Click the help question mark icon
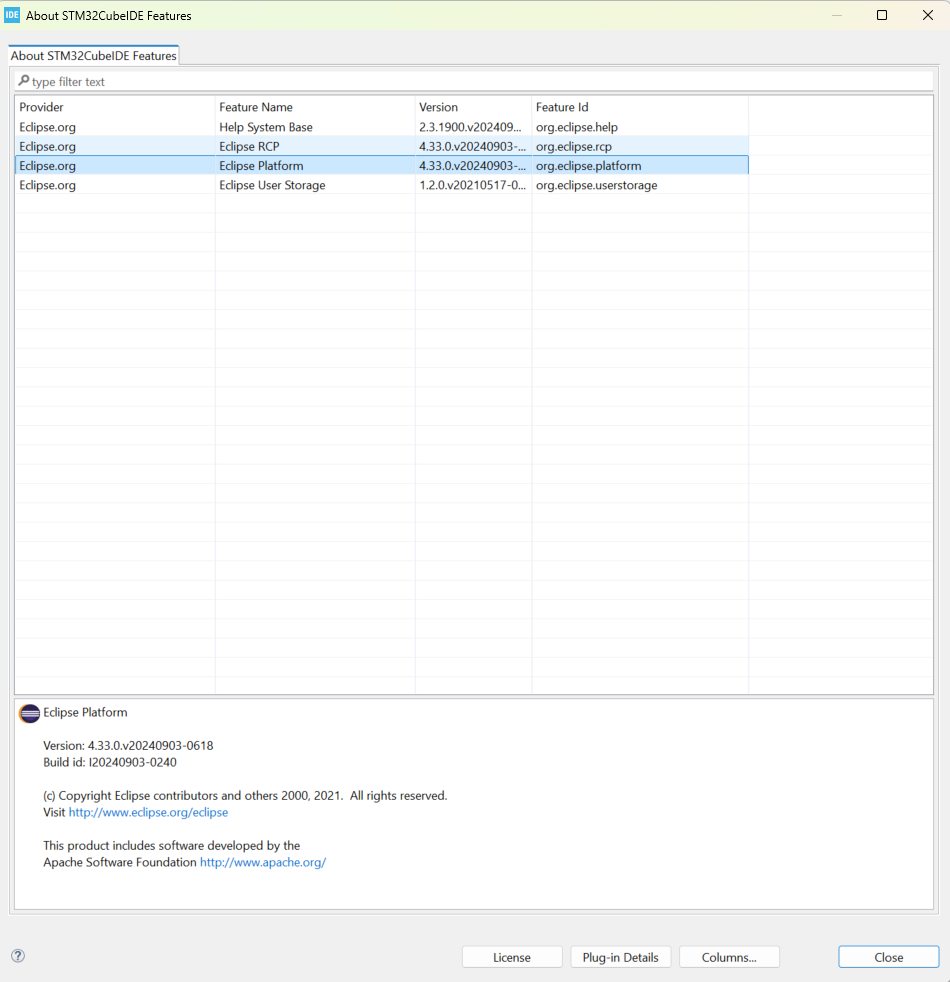The image size is (950, 982). [18, 955]
